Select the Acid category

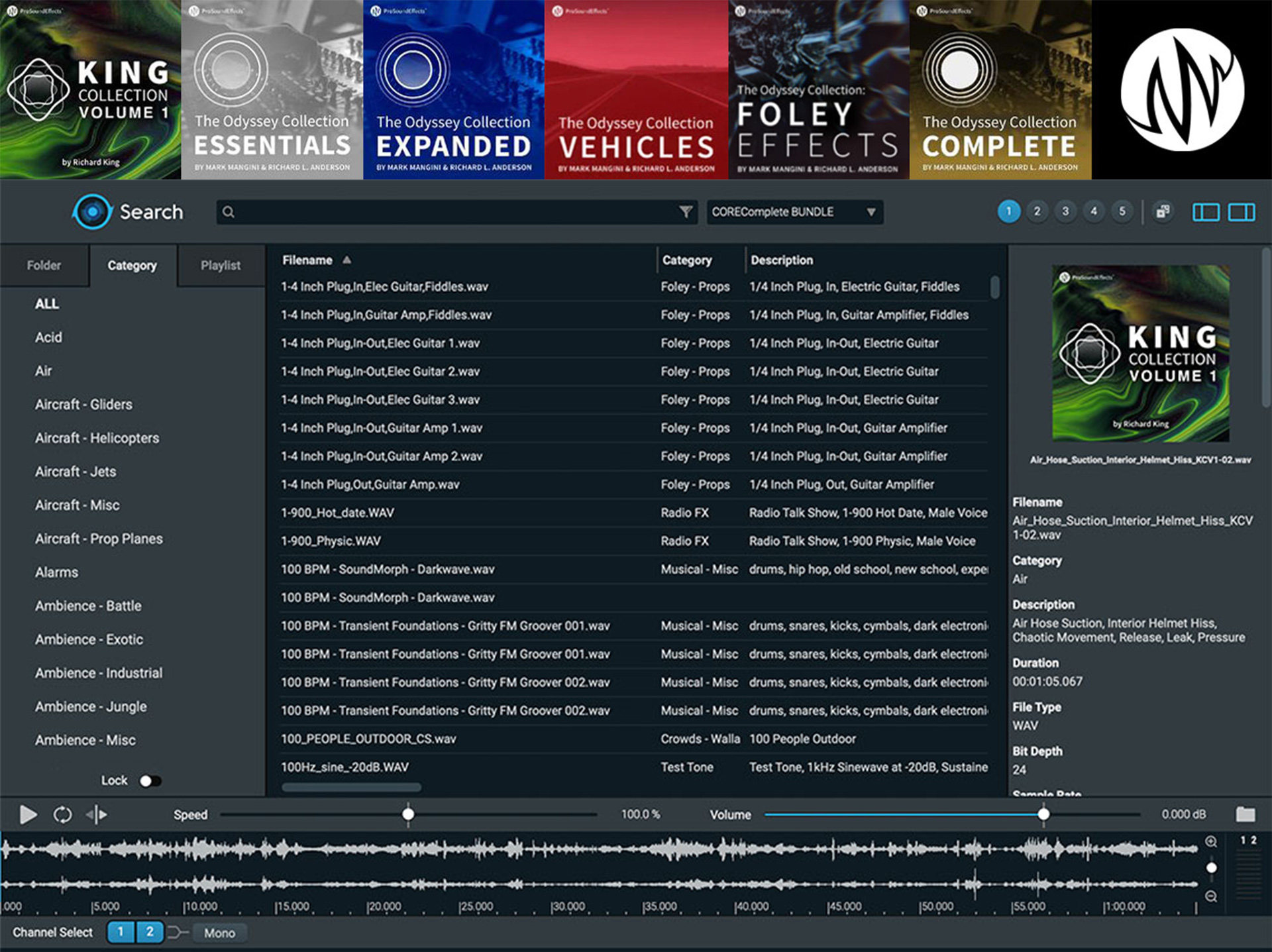coord(48,337)
